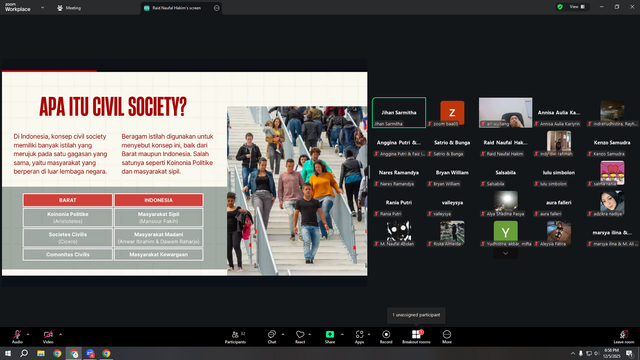Click Satrio & Bunga participant tile
This screenshot has height=360, width=640.
click(x=452, y=143)
